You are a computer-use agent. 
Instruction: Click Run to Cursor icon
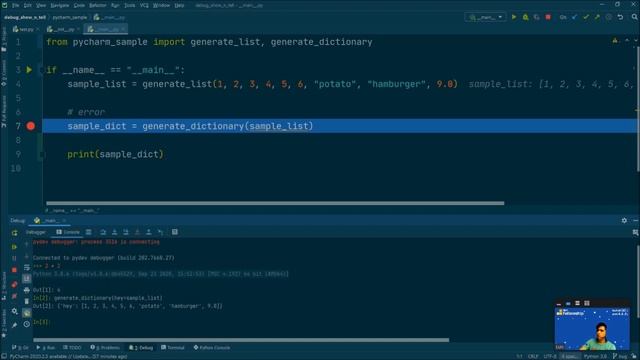(160, 232)
